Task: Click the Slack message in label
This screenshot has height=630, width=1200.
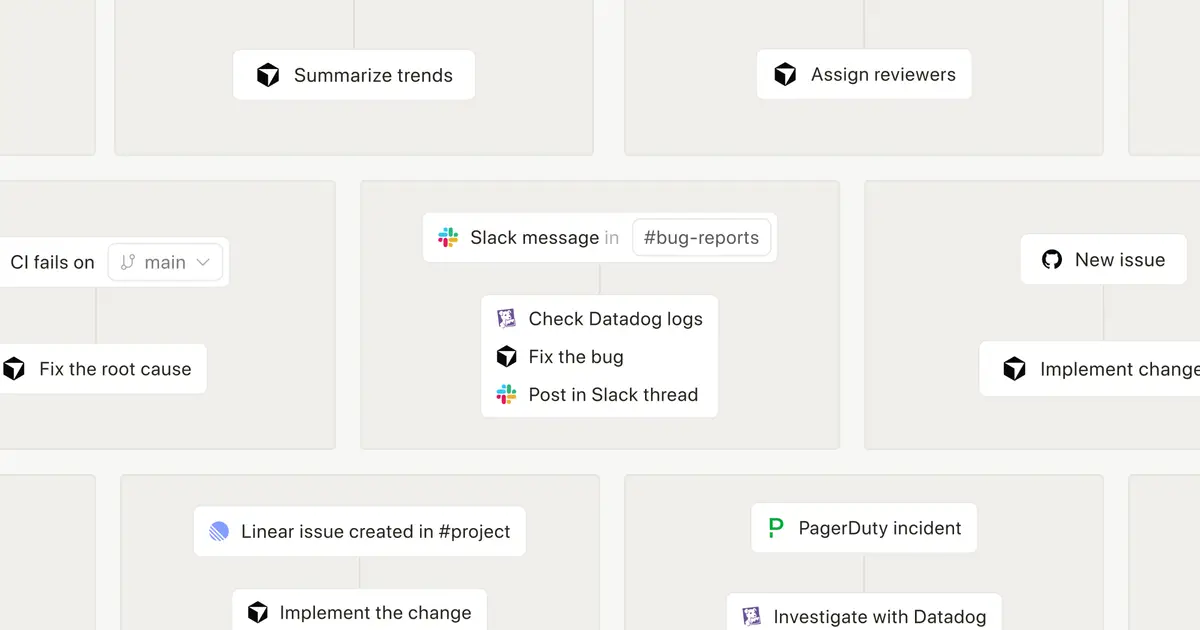Action: (545, 237)
